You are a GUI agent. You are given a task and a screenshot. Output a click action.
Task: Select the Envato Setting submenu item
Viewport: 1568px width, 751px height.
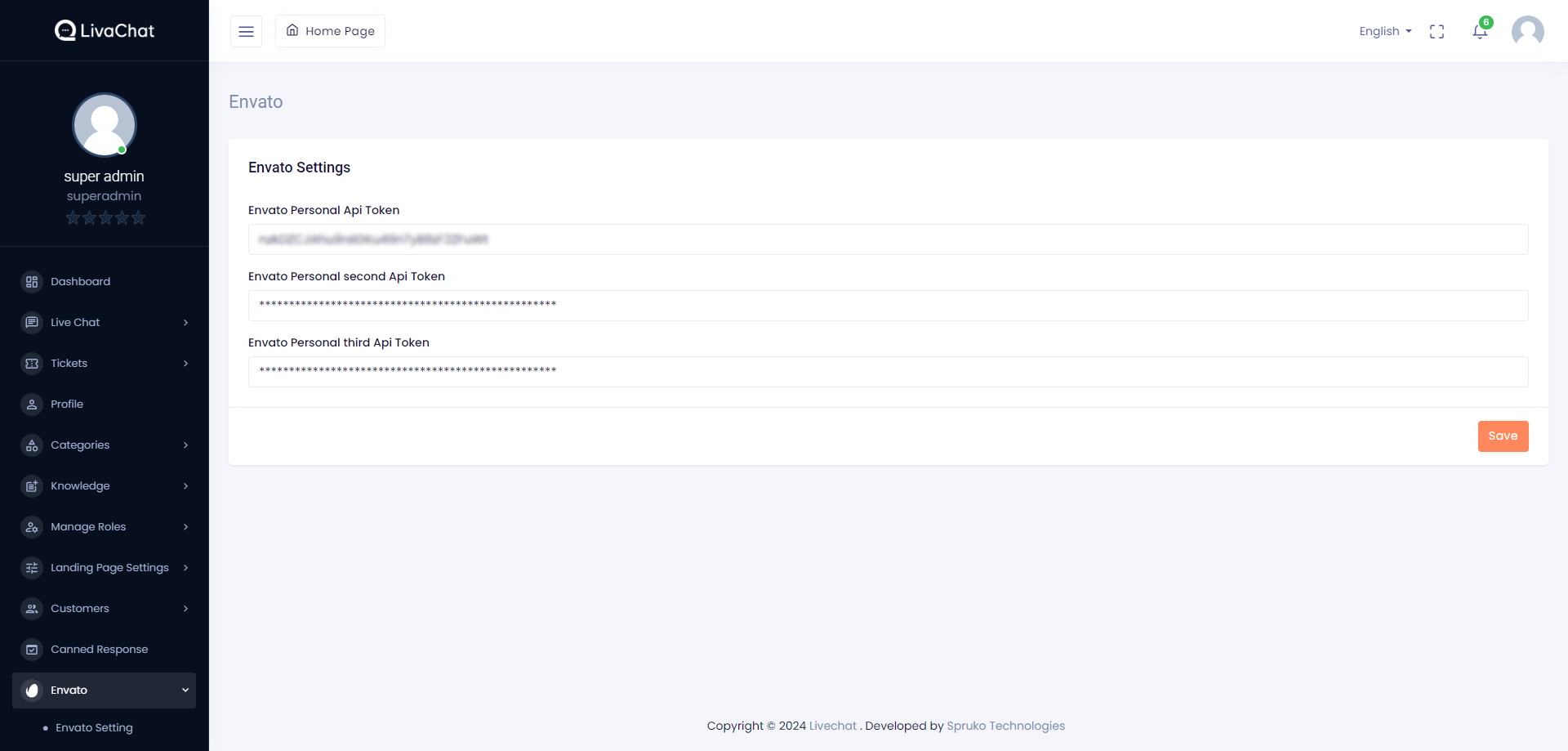[x=94, y=728]
